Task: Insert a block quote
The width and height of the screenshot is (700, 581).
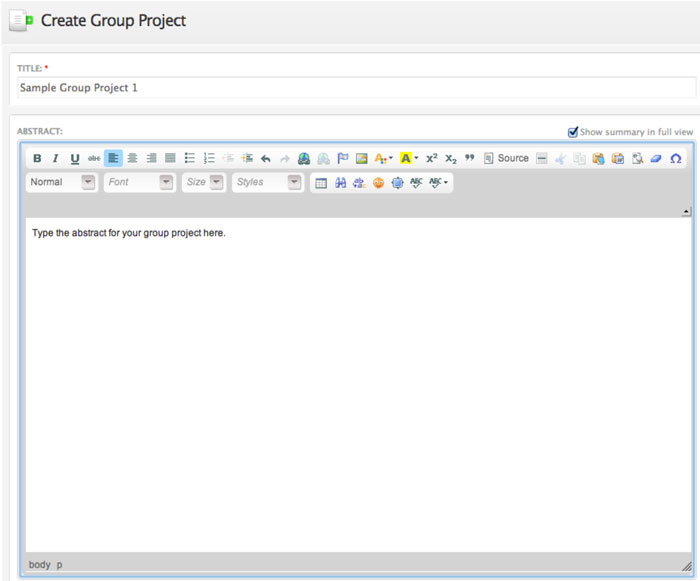Action: pyautogui.click(x=469, y=158)
